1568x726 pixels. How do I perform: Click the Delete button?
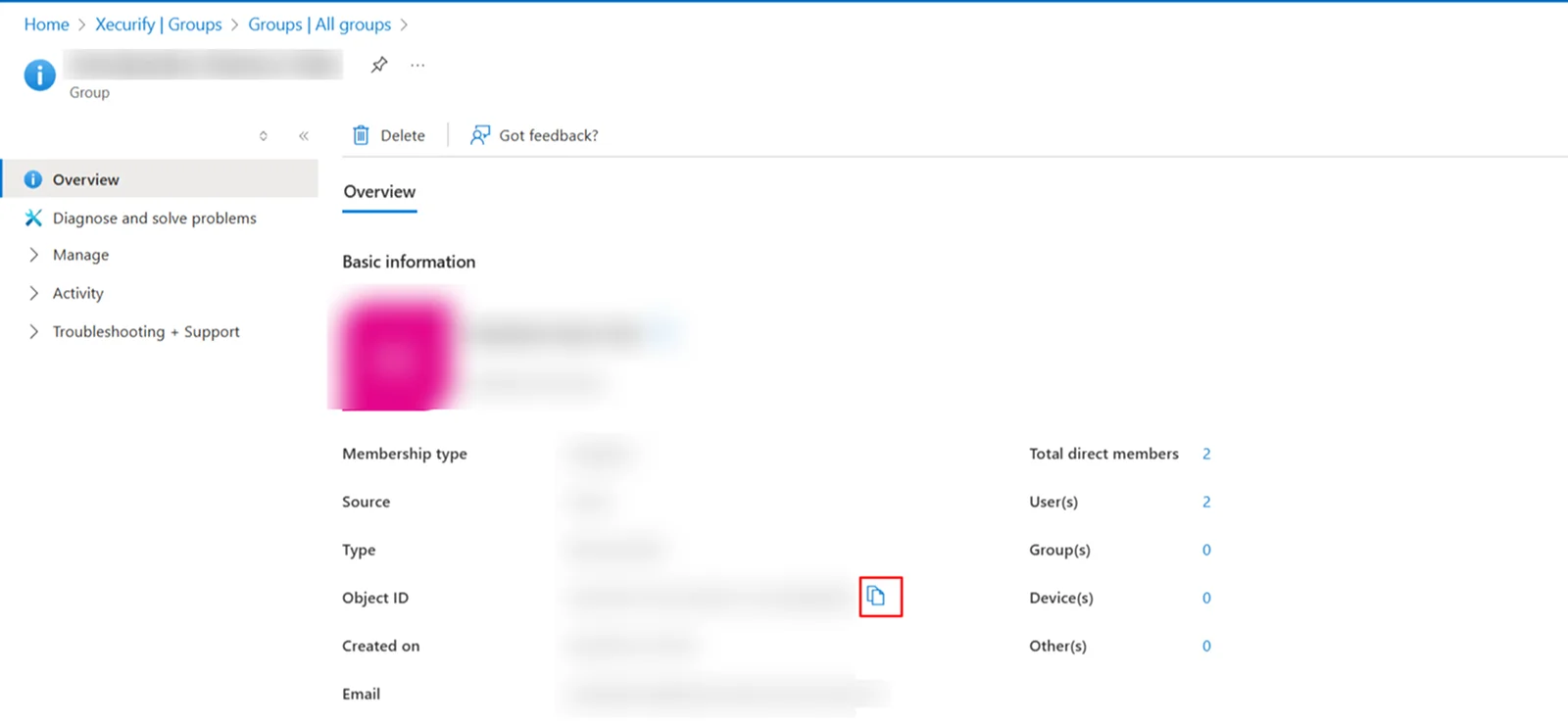coord(389,135)
